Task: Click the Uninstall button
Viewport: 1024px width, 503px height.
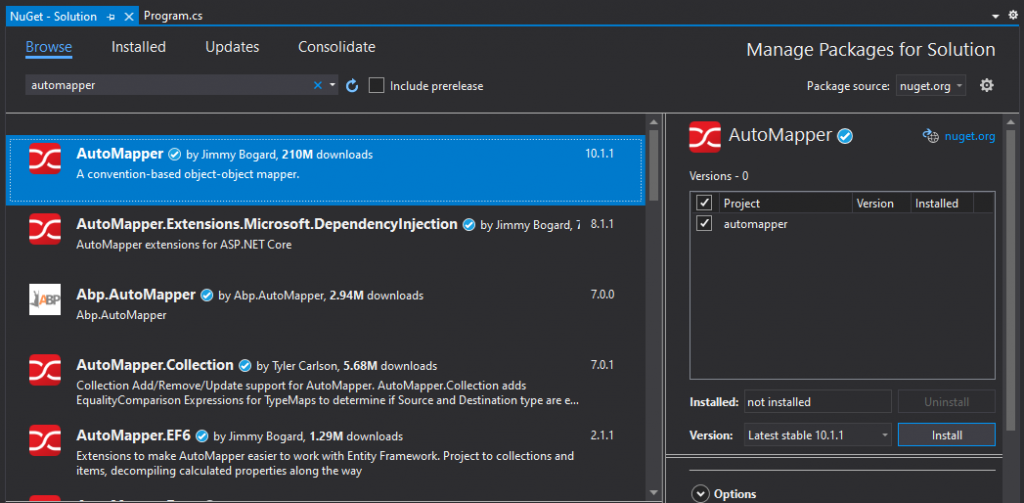Action: (x=946, y=402)
